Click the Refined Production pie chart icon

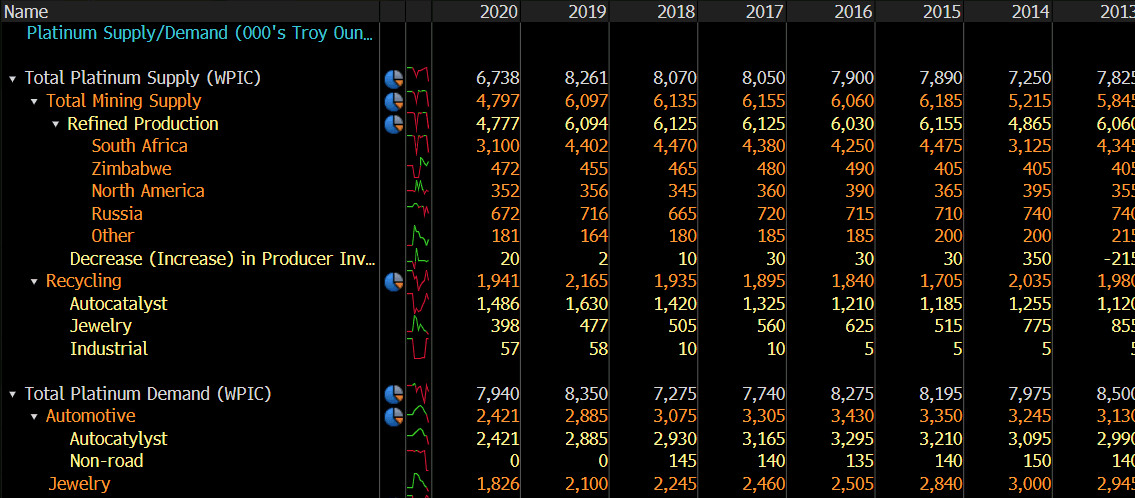[393, 124]
